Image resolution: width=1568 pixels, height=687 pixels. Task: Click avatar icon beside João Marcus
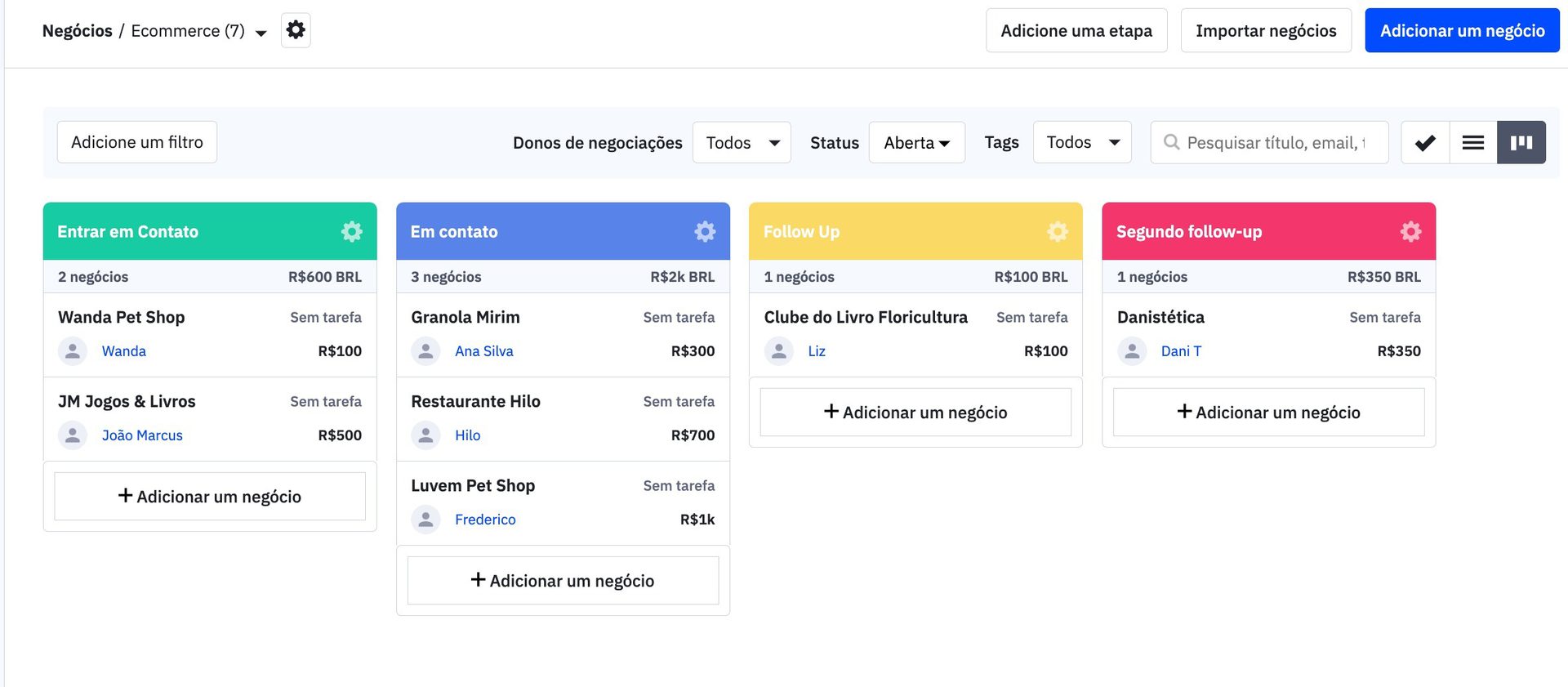(x=73, y=435)
